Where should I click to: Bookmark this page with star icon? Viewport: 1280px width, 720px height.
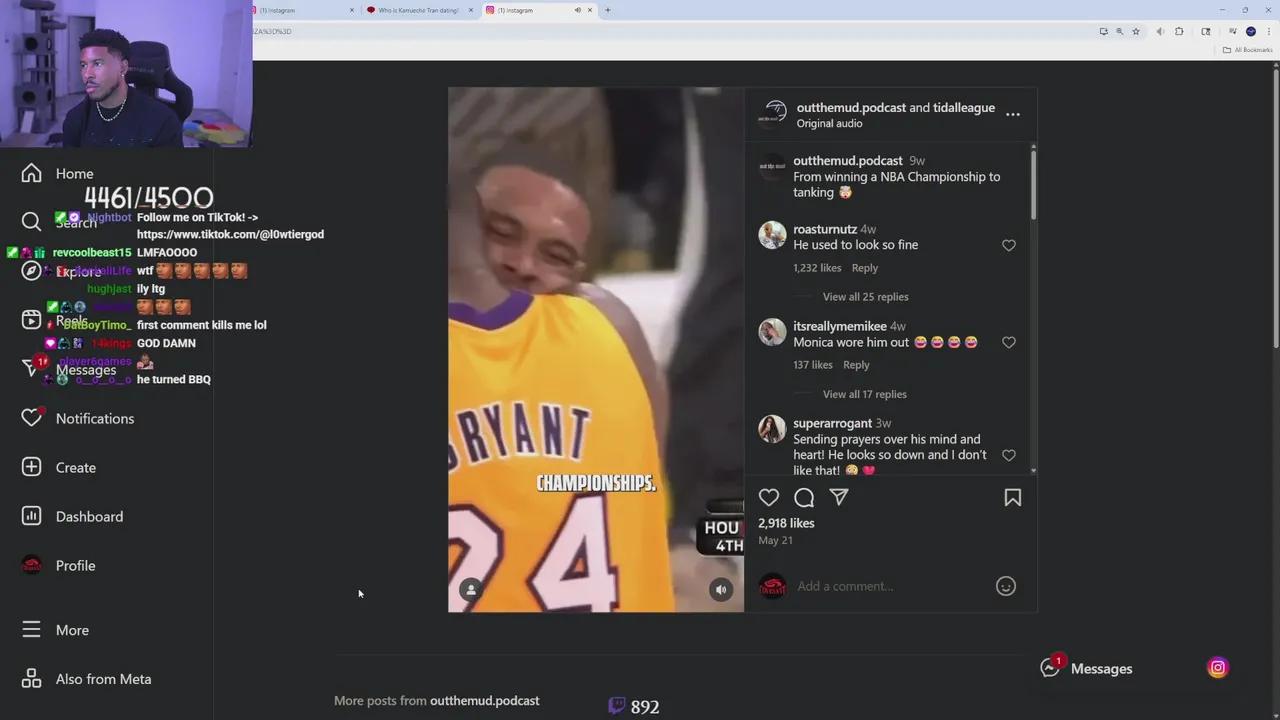(1136, 31)
